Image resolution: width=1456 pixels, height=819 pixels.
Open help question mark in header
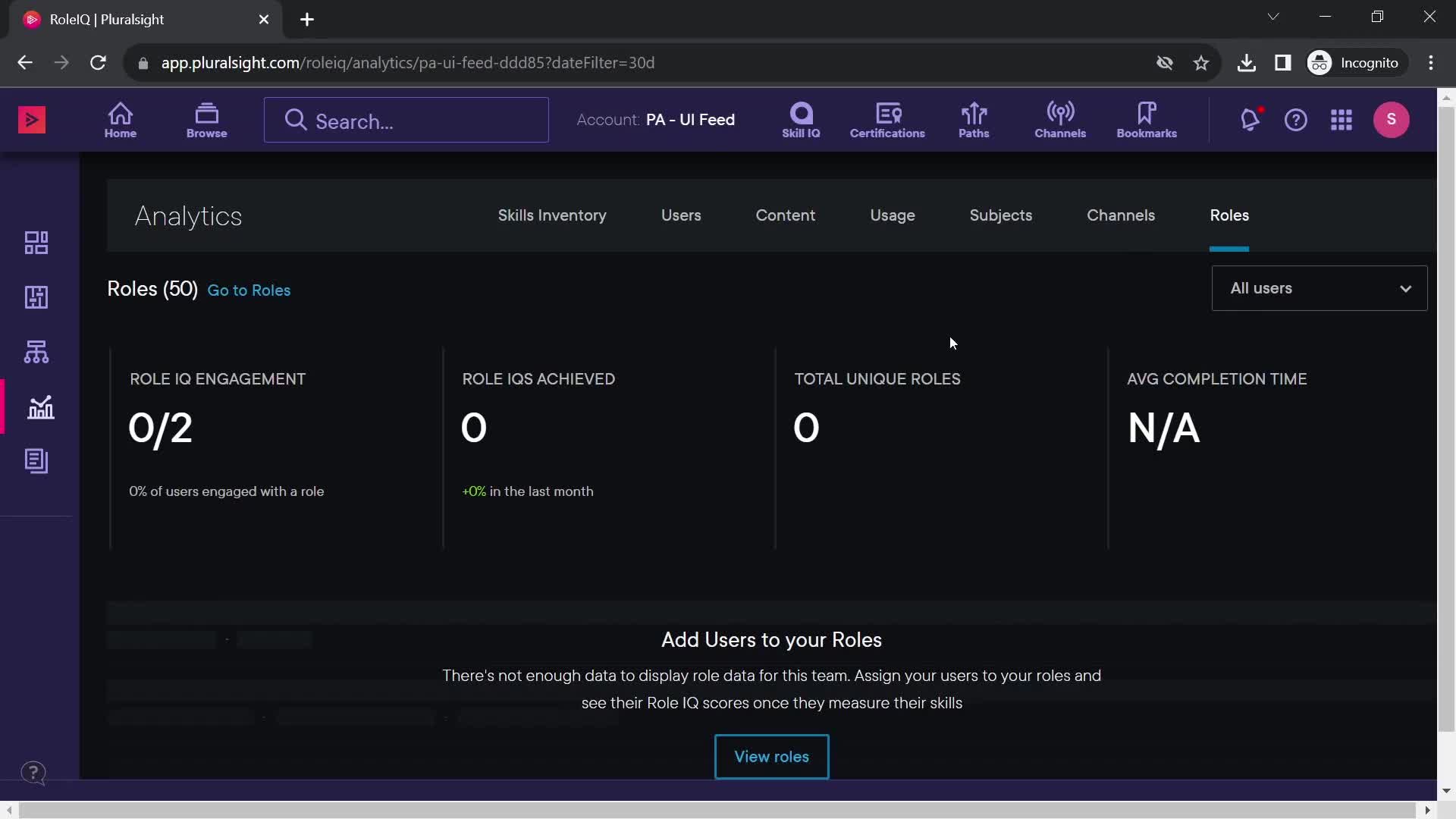1295,120
